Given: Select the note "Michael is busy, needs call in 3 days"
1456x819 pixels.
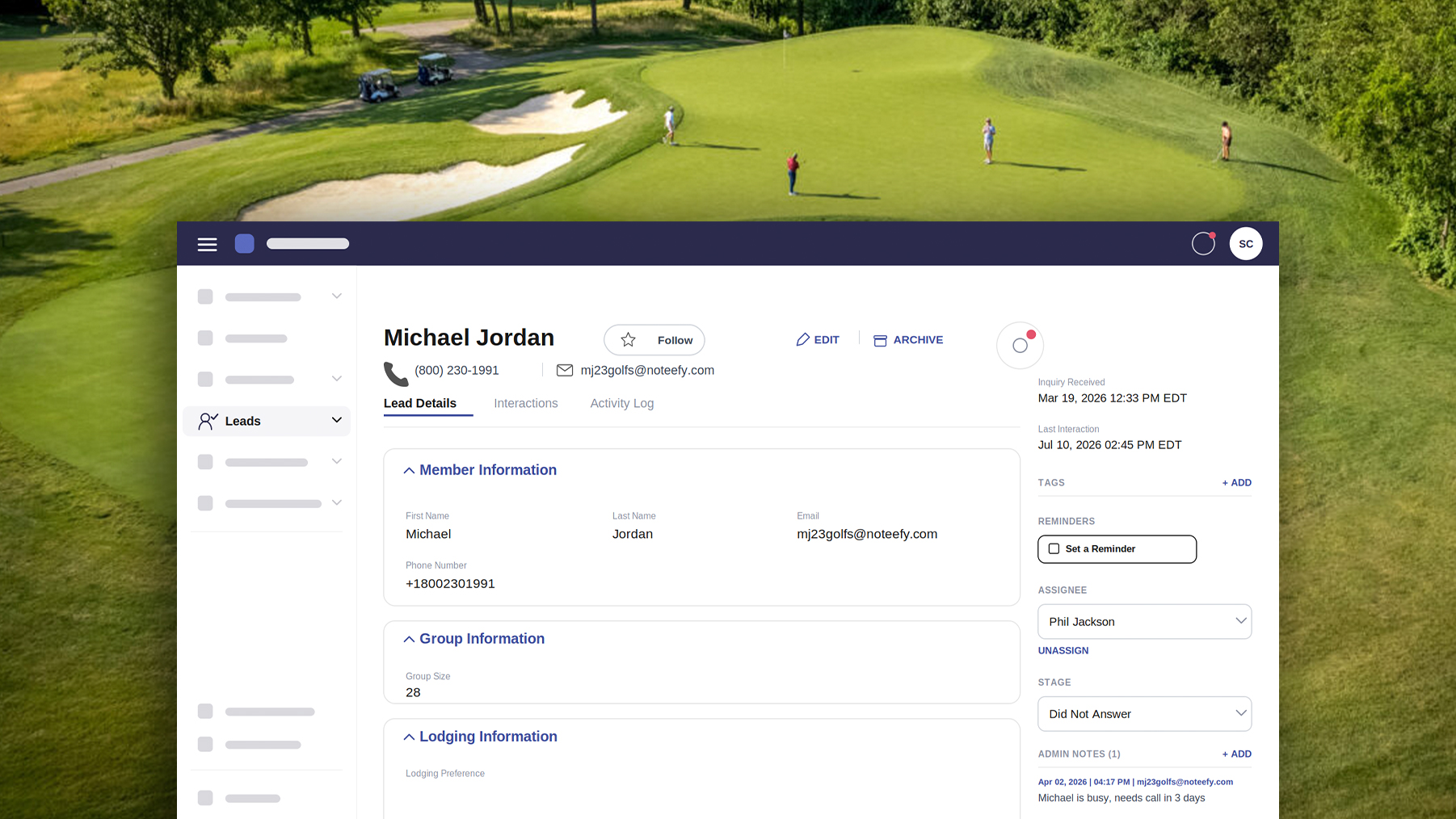Looking at the screenshot, I should [x=1121, y=799].
